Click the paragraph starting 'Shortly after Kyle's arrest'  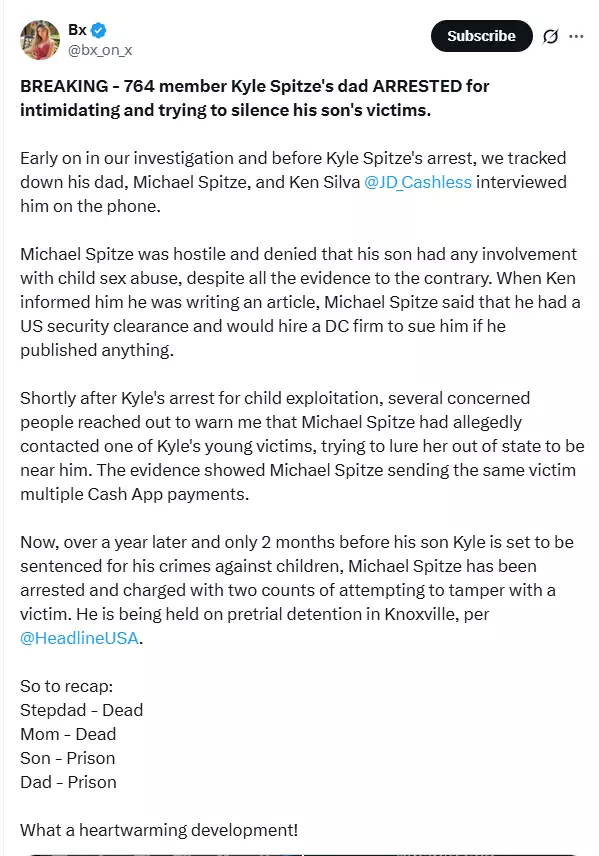(x=303, y=446)
